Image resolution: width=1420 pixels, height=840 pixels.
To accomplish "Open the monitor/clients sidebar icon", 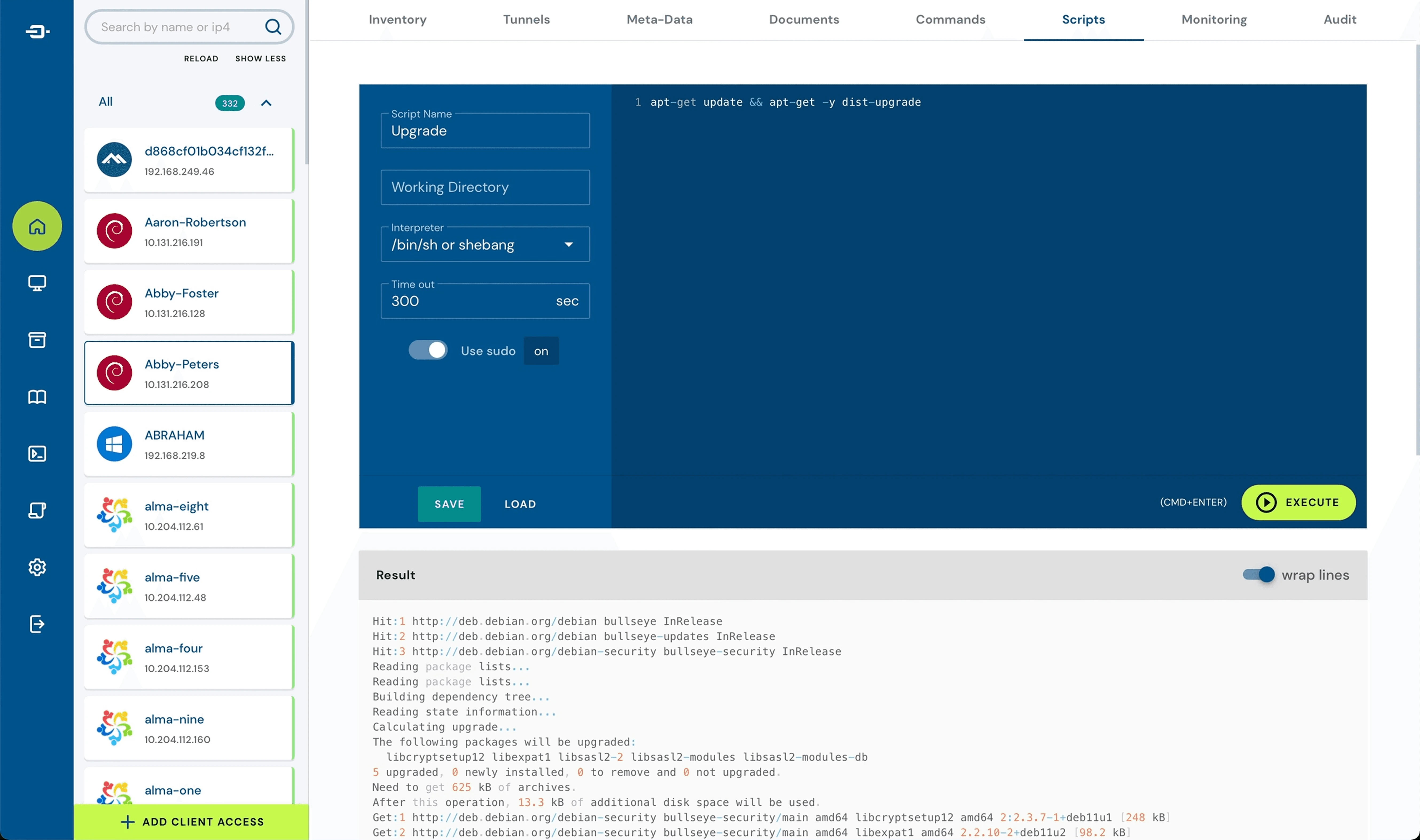I will [x=37, y=283].
